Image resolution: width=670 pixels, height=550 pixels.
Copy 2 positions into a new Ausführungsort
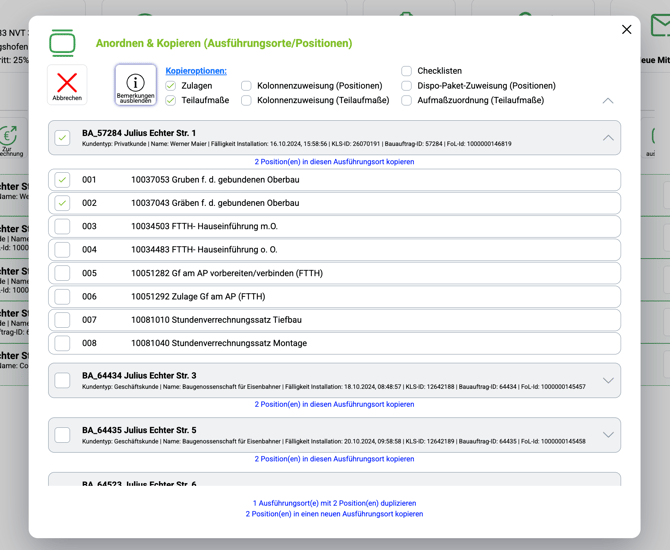pyautogui.click(x=334, y=514)
